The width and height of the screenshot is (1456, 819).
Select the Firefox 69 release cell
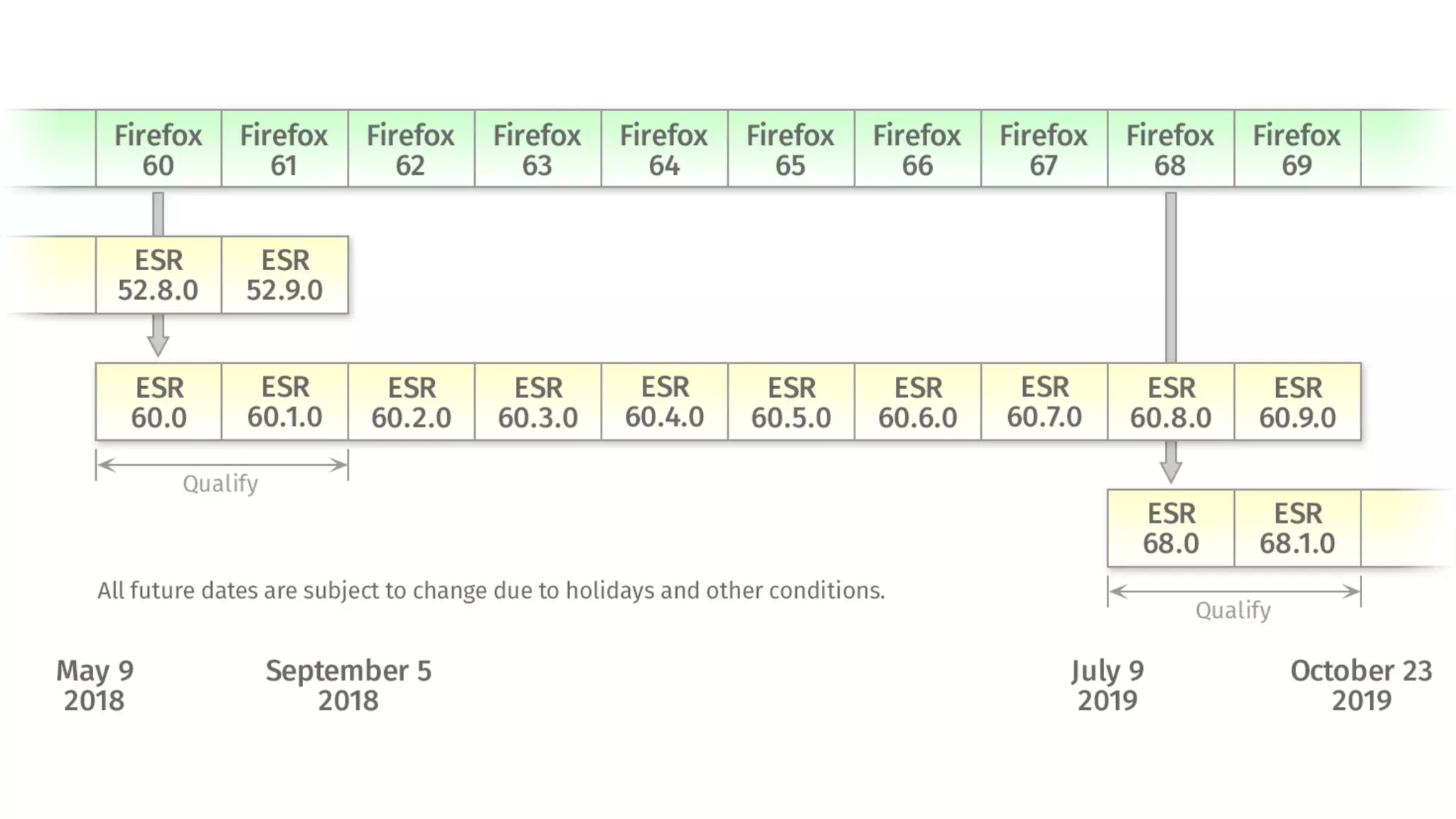click(x=1297, y=149)
